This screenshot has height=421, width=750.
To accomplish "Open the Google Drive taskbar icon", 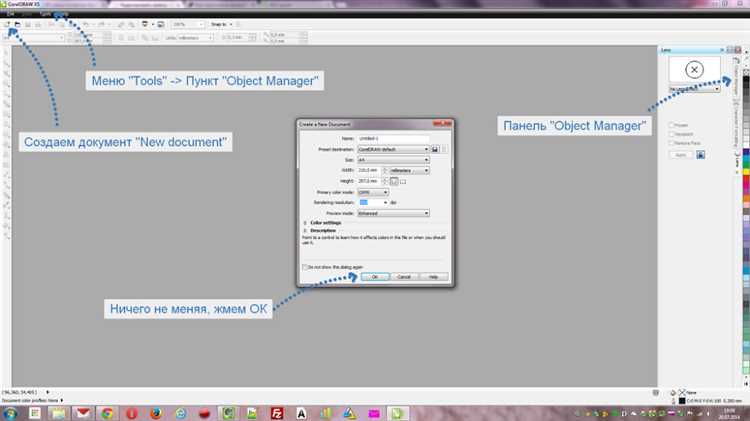I will pyautogui.click(x=350, y=413).
